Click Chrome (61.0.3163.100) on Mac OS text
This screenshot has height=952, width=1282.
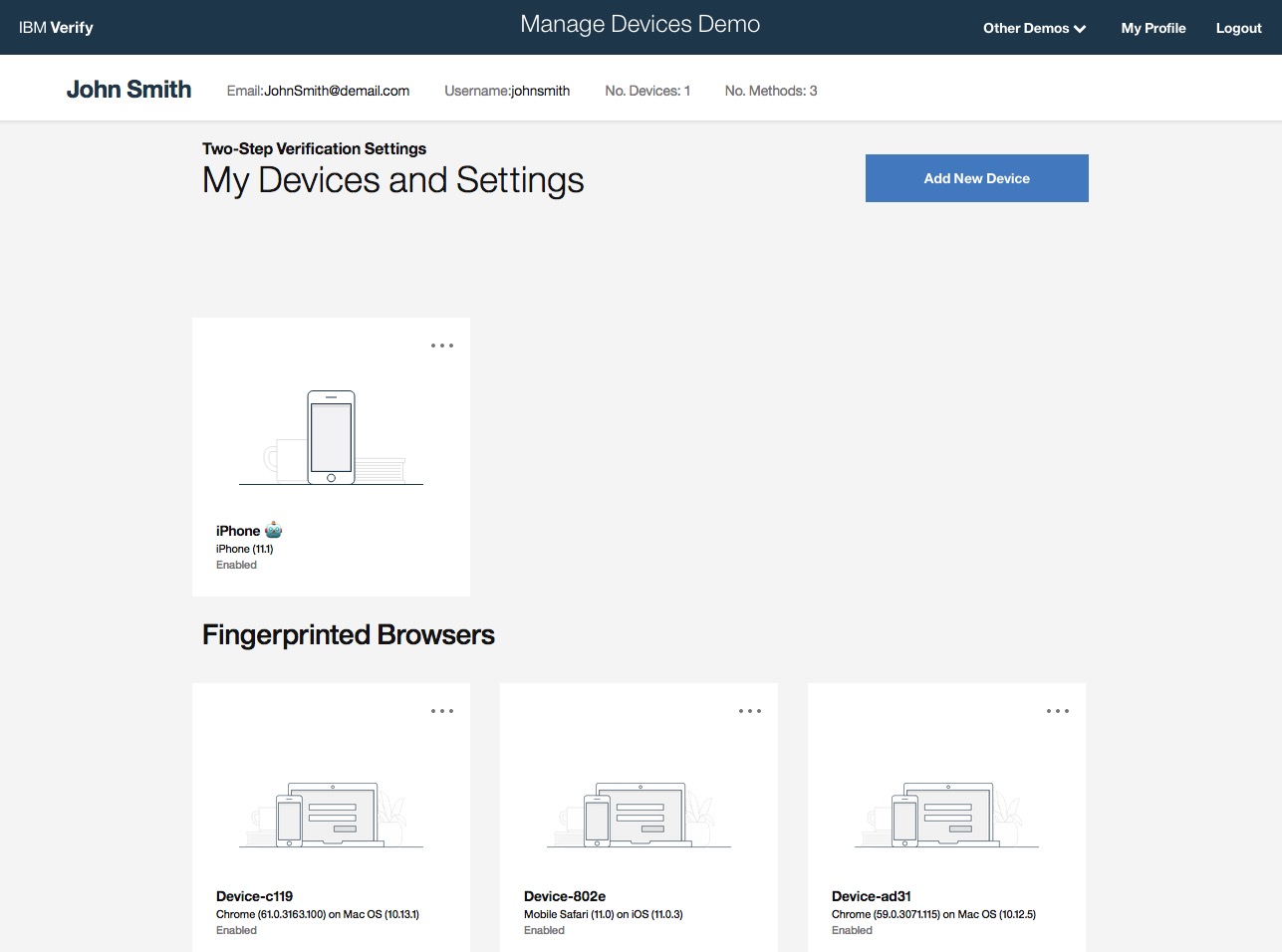318,914
